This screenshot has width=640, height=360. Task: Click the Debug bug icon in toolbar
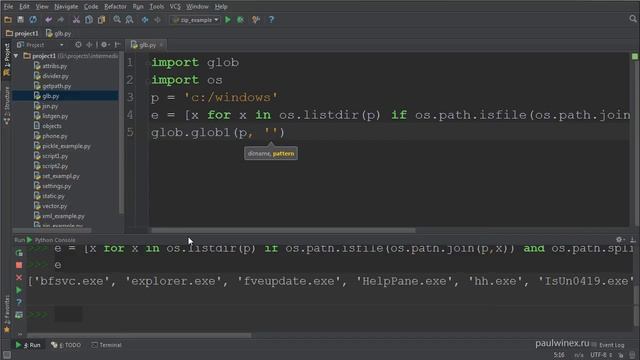pyautogui.click(x=241, y=20)
